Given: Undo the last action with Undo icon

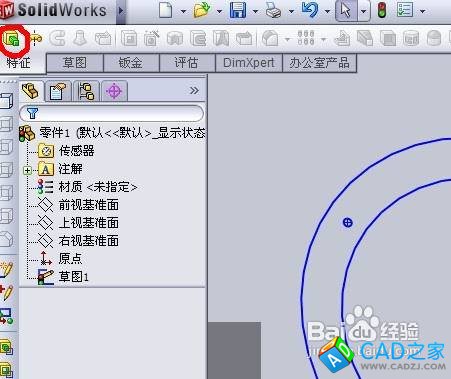Looking at the screenshot, I should tap(310, 10).
